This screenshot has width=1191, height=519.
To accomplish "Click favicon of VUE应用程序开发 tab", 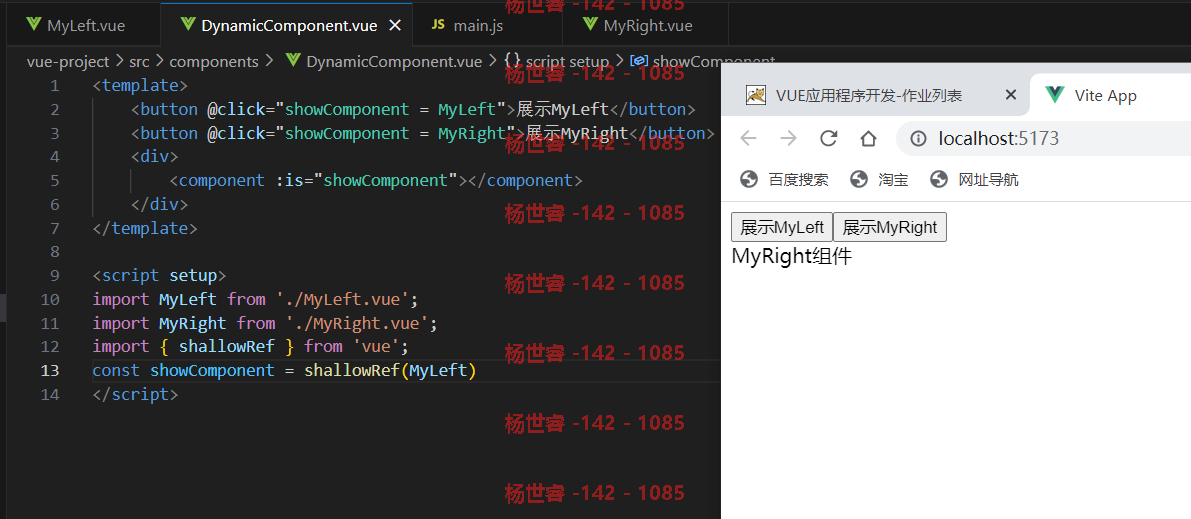I will (755, 95).
